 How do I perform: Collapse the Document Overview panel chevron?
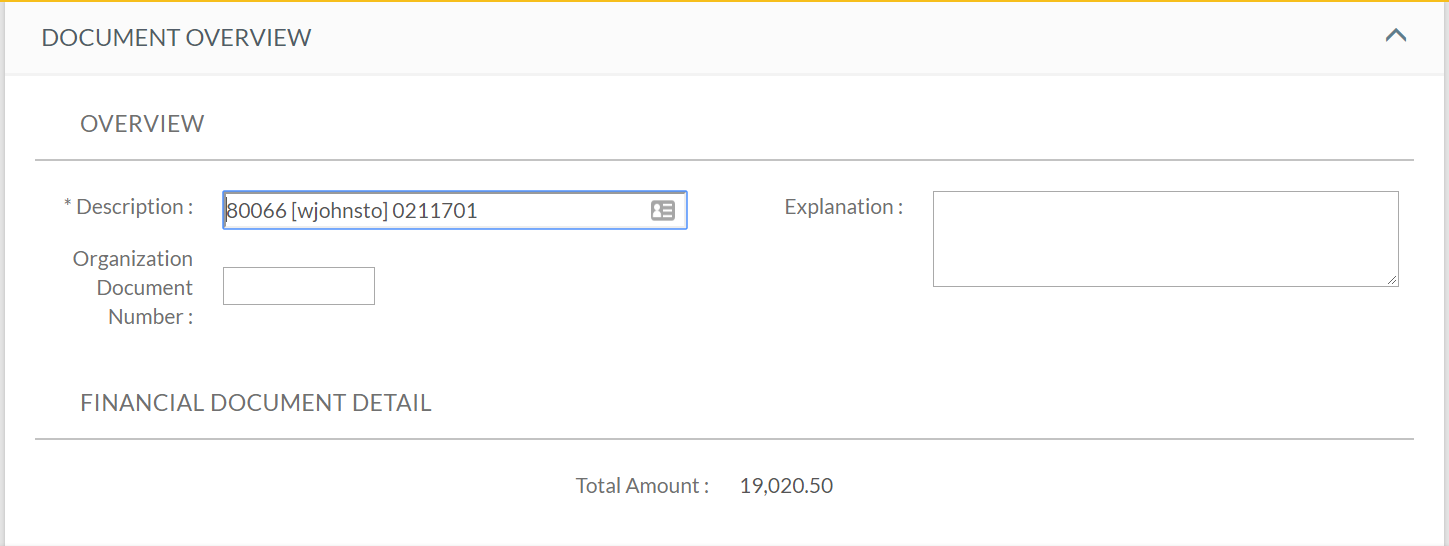click(x=1396, y=35)
